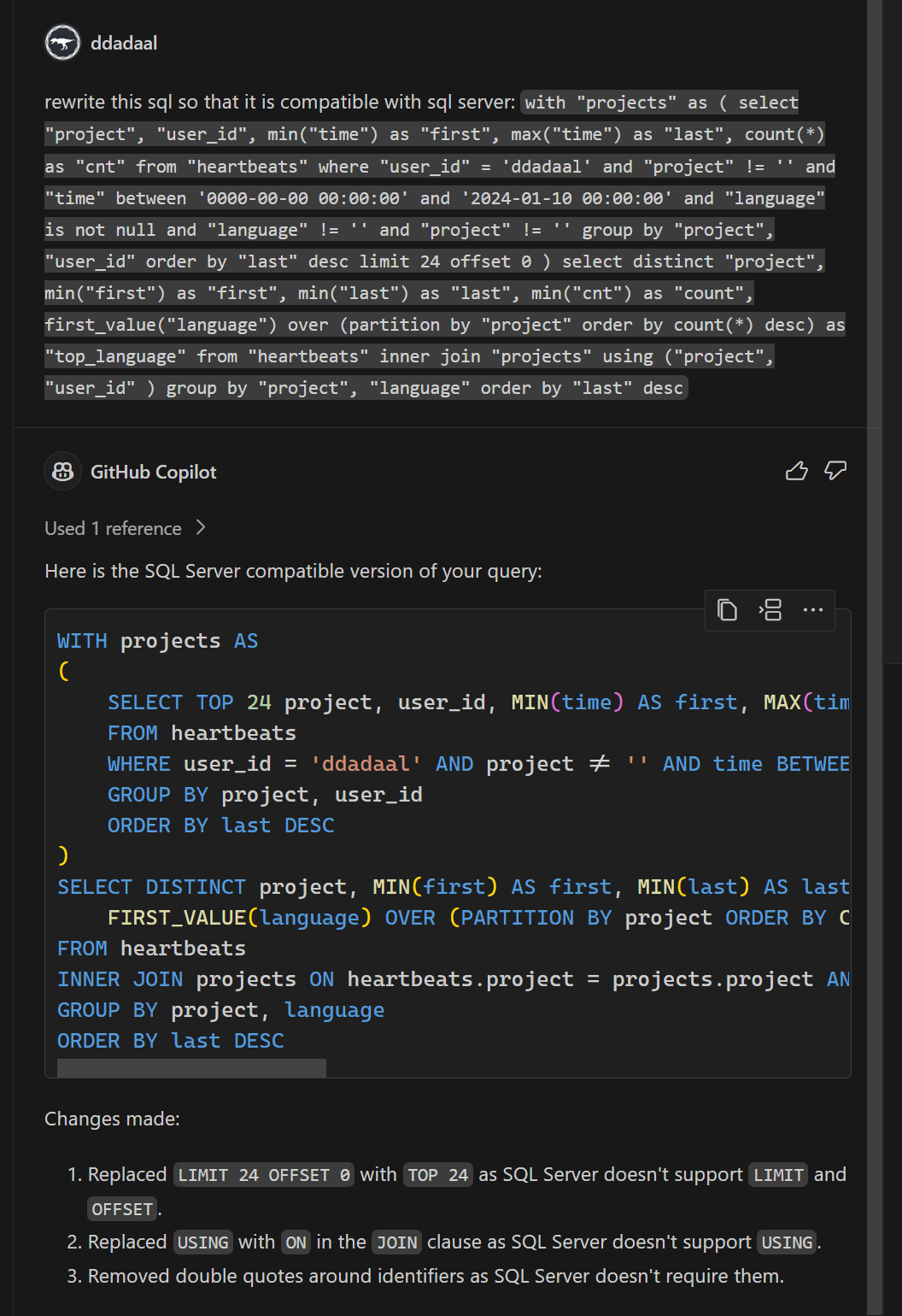Open the code block more actions ellipsis

click(812, 610)
